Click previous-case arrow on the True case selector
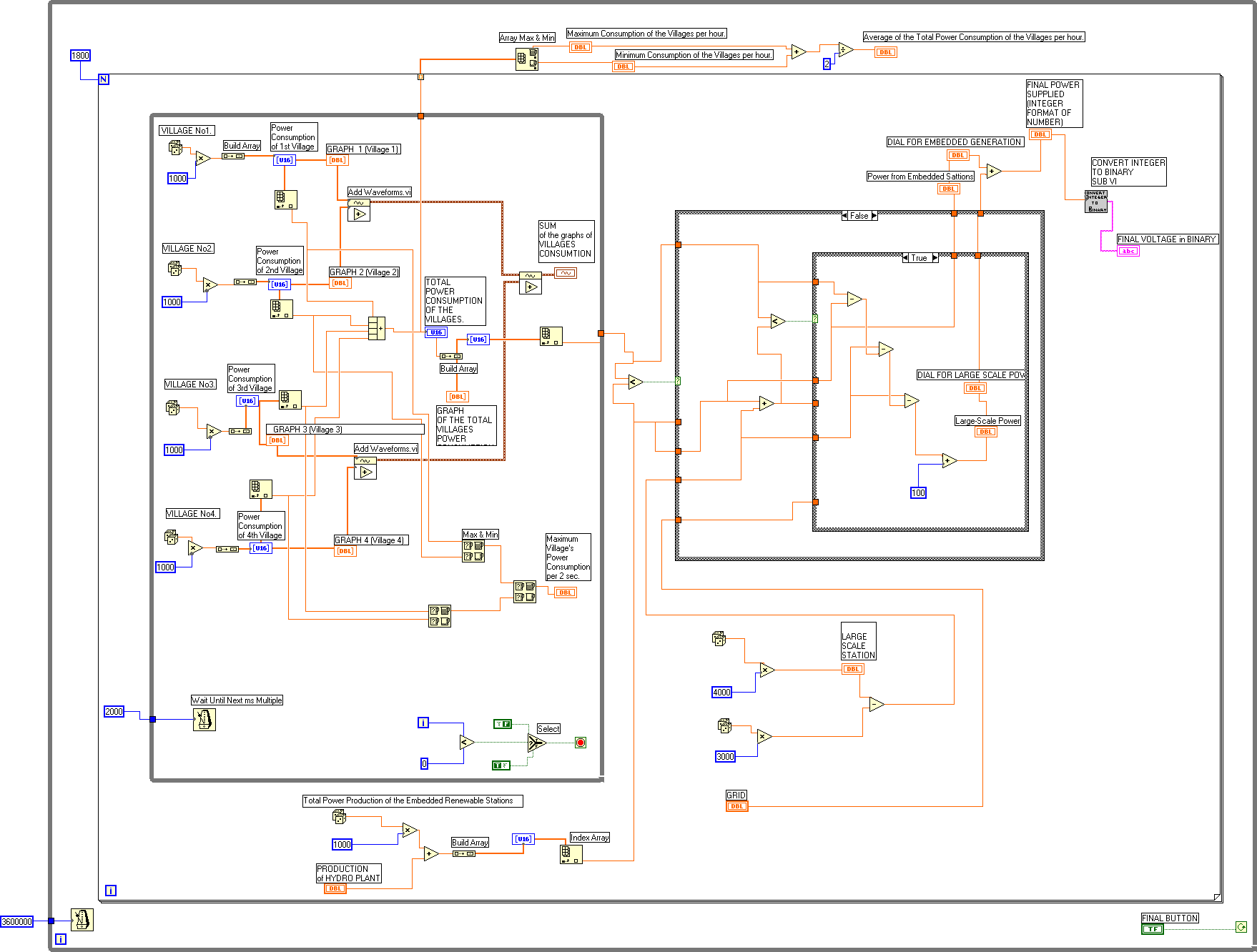The image size is (1257, 952). [x=906, y=258]
